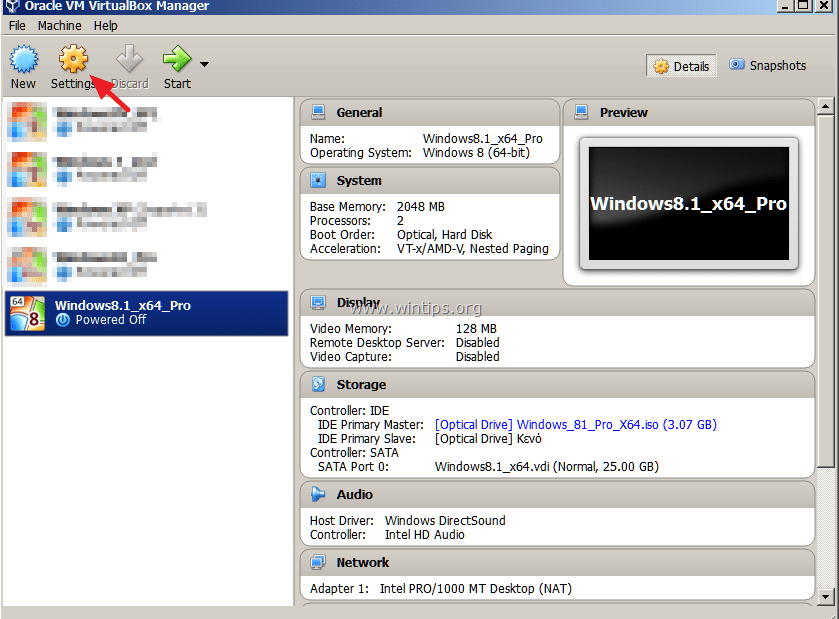The height and width of the screenshot is (619, 839).
Task: Click the IDE Primary Slave Κενό entry
Action: tap(488, 439)
